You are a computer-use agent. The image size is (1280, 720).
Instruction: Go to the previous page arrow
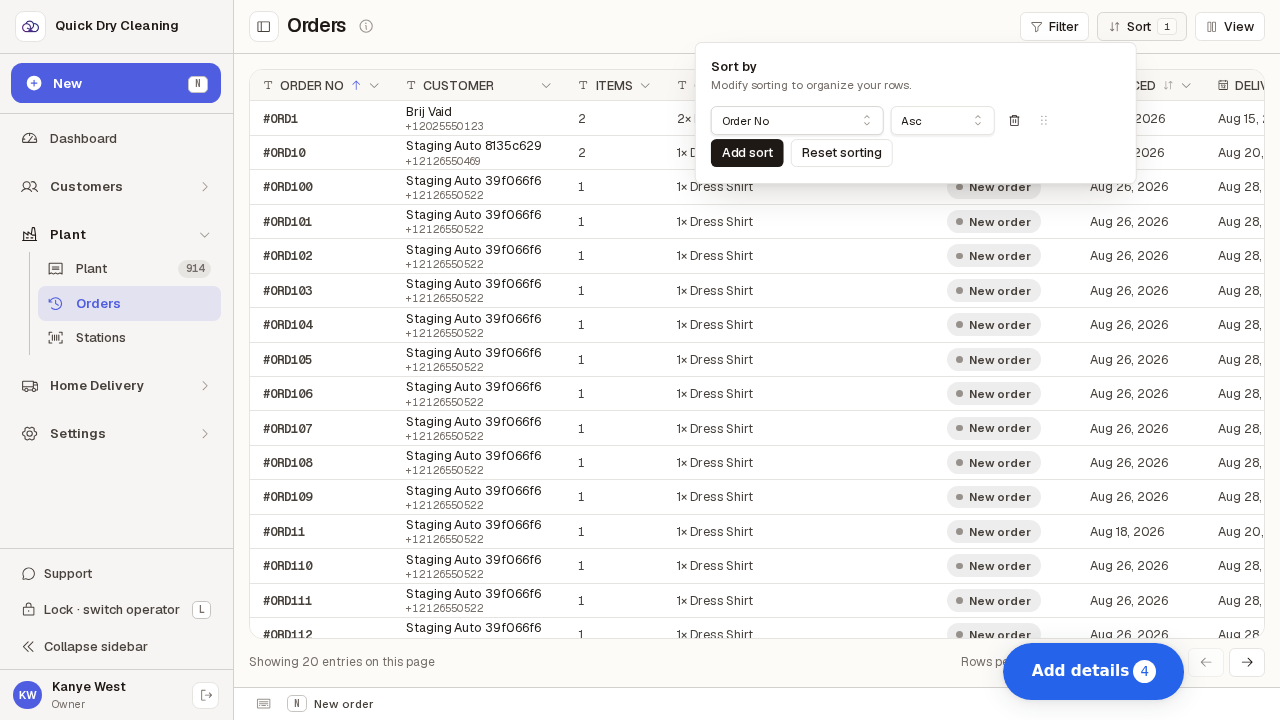tap(1206, 662)
